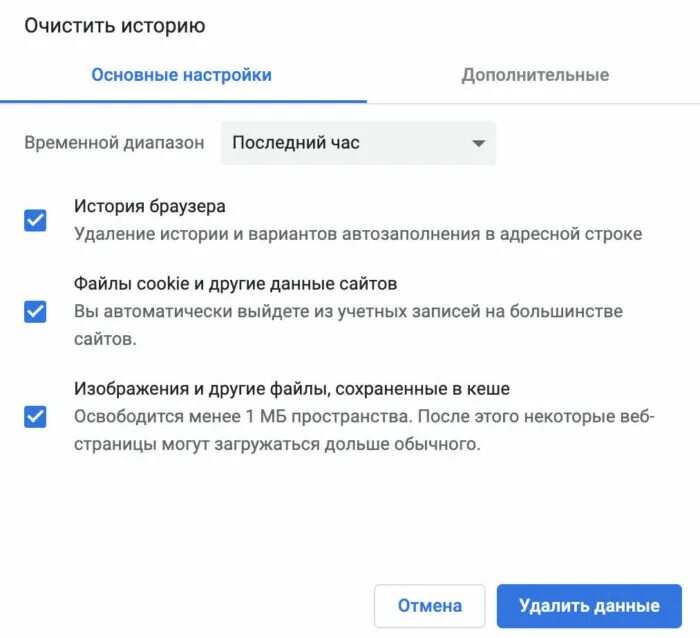Click the История браузера option title
The image size is (700, 638).
pyautogui.click(x=150, y=206)
